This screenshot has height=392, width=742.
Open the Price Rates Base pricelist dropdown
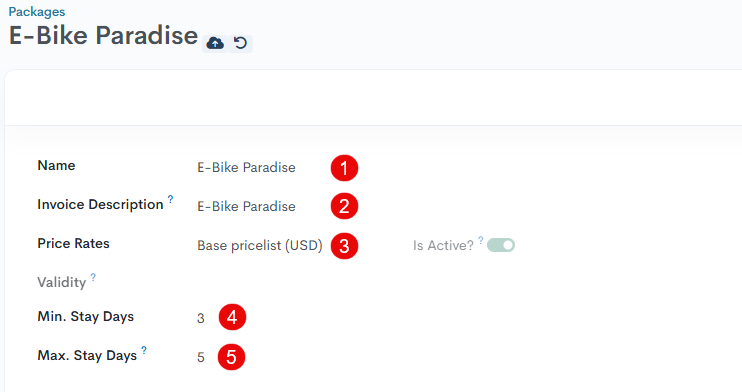coord(260,246)
